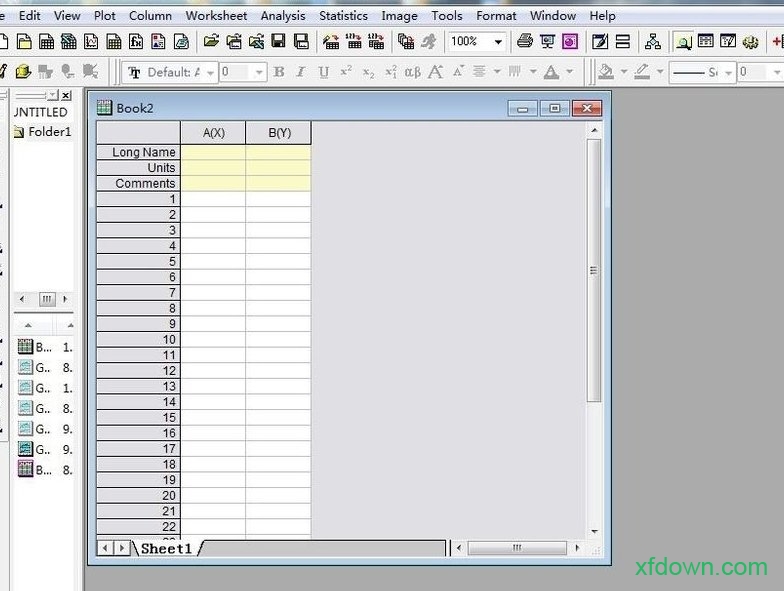Open the Analysis menu
This screenshot has height=591, width=784.
283,15
